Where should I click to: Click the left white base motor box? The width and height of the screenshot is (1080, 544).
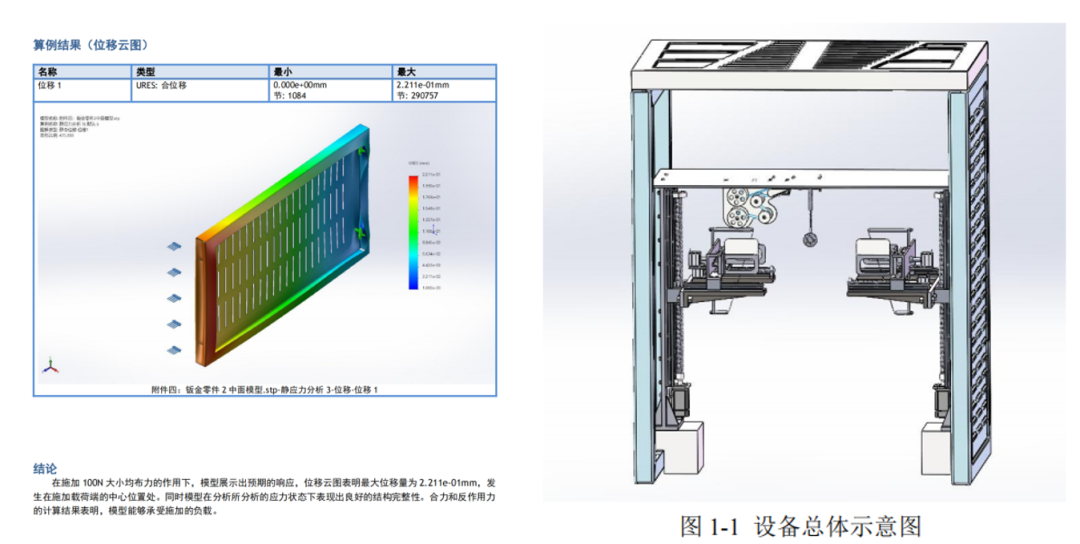[x=688, y=446]
